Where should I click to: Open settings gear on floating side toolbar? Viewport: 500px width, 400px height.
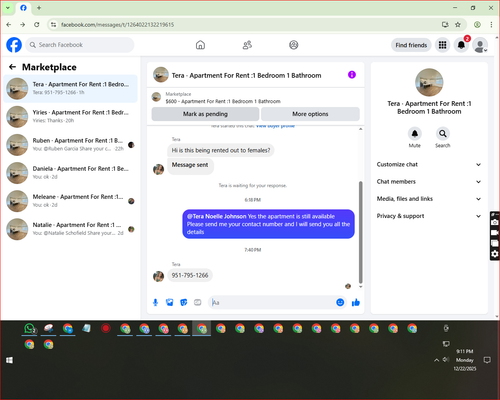[x=495, y=254]
